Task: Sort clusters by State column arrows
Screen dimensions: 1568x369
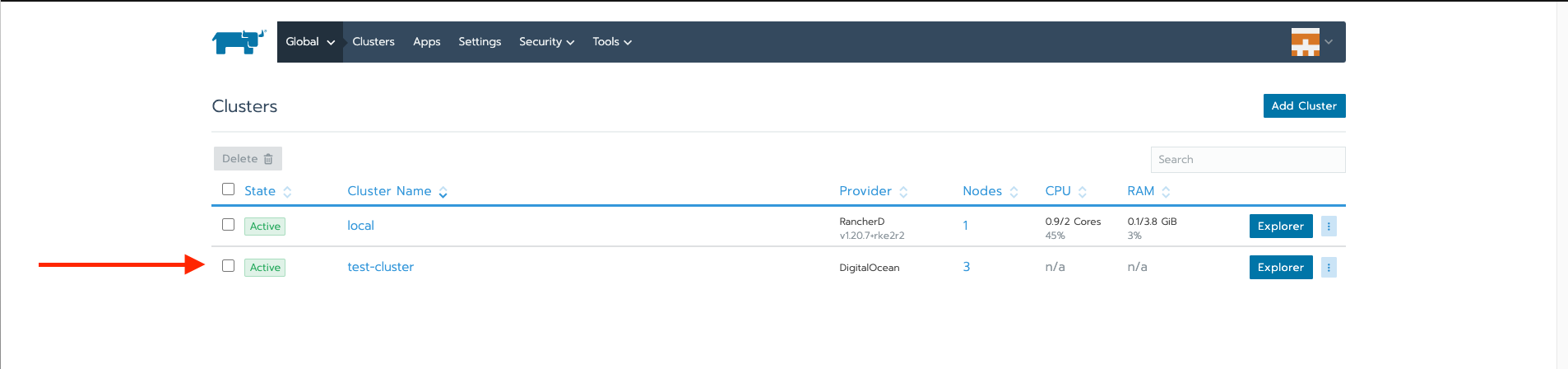Action: click(x=287, y=192)
